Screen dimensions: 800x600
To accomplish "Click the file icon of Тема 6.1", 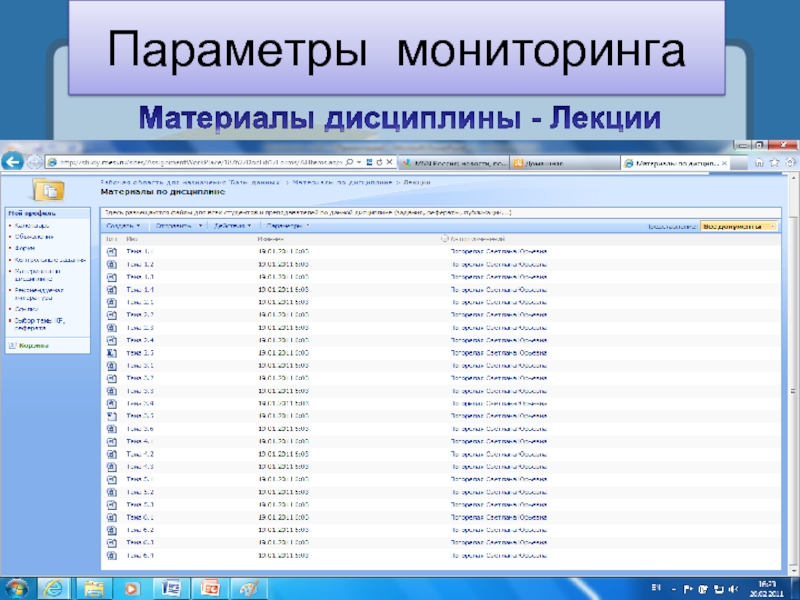I will (112, 517).
